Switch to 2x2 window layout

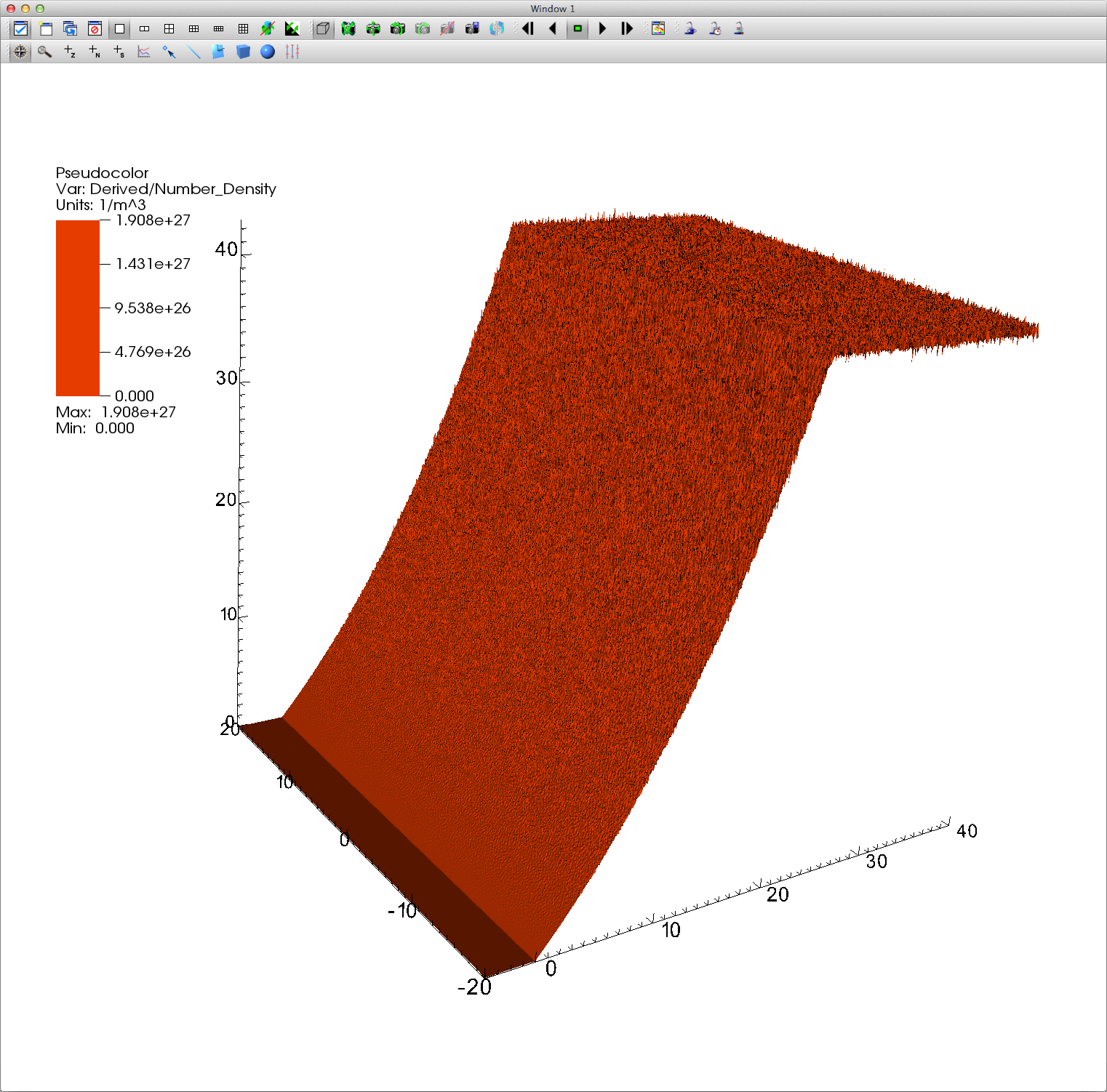(x=169, y=28)
